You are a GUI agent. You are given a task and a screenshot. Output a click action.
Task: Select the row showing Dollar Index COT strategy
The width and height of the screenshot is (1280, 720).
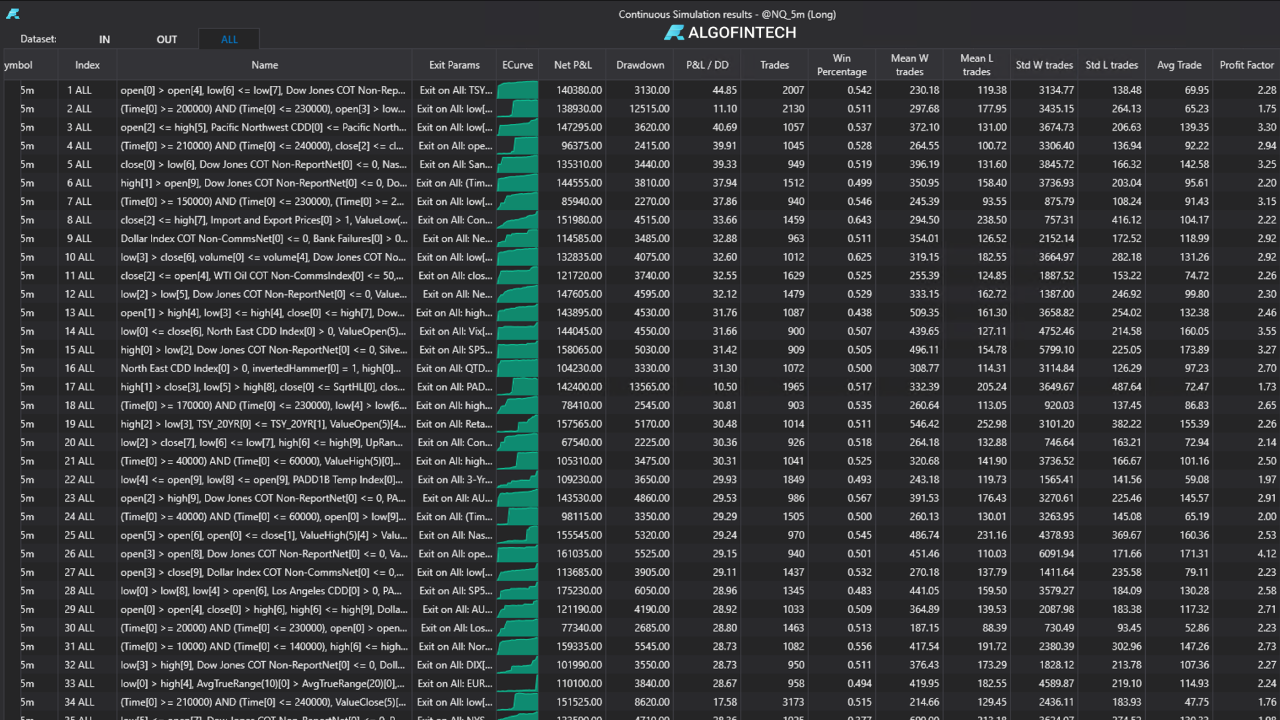(265, 238)
